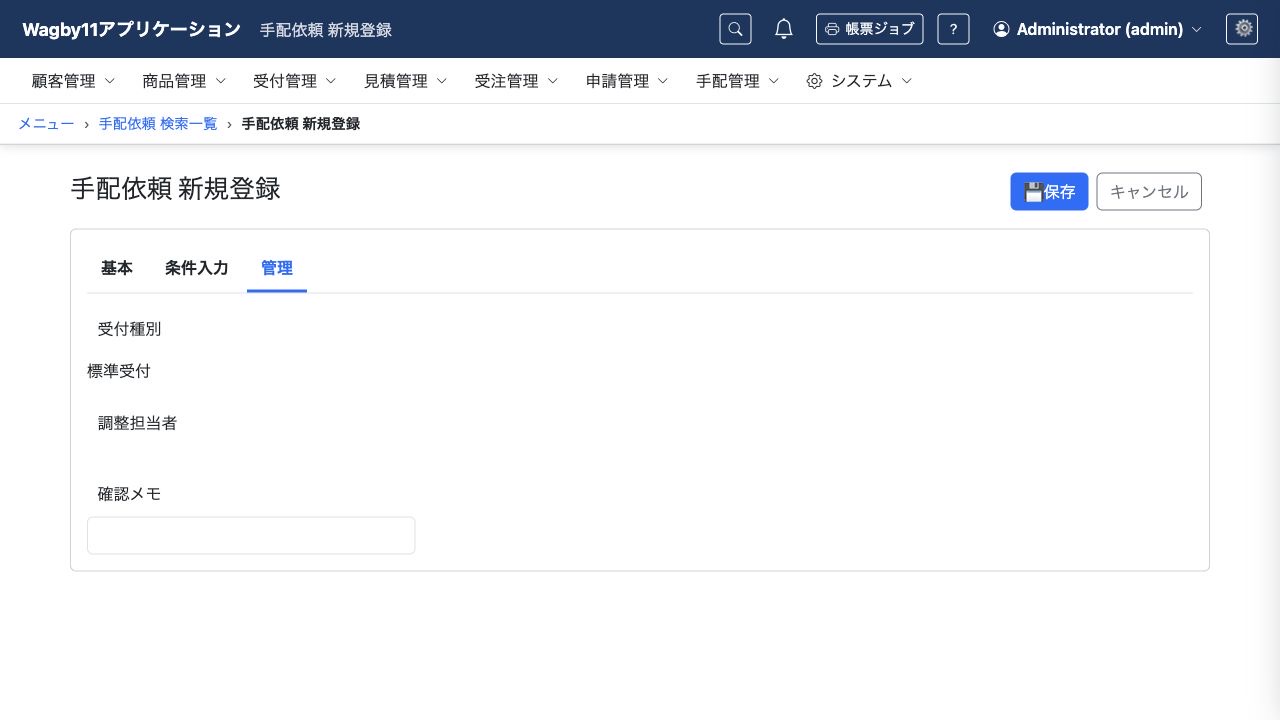The image size is (1280, 720).
Task: Expand the 顧客管理 menu
Action: pyautogui.click(x=73, y=81)
